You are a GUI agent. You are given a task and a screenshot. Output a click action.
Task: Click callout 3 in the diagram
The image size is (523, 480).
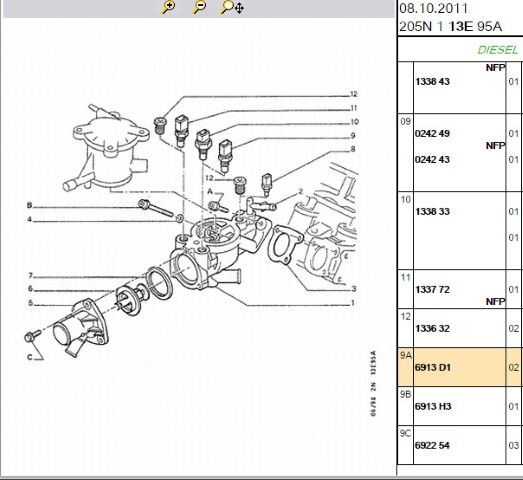coord(354,289)
